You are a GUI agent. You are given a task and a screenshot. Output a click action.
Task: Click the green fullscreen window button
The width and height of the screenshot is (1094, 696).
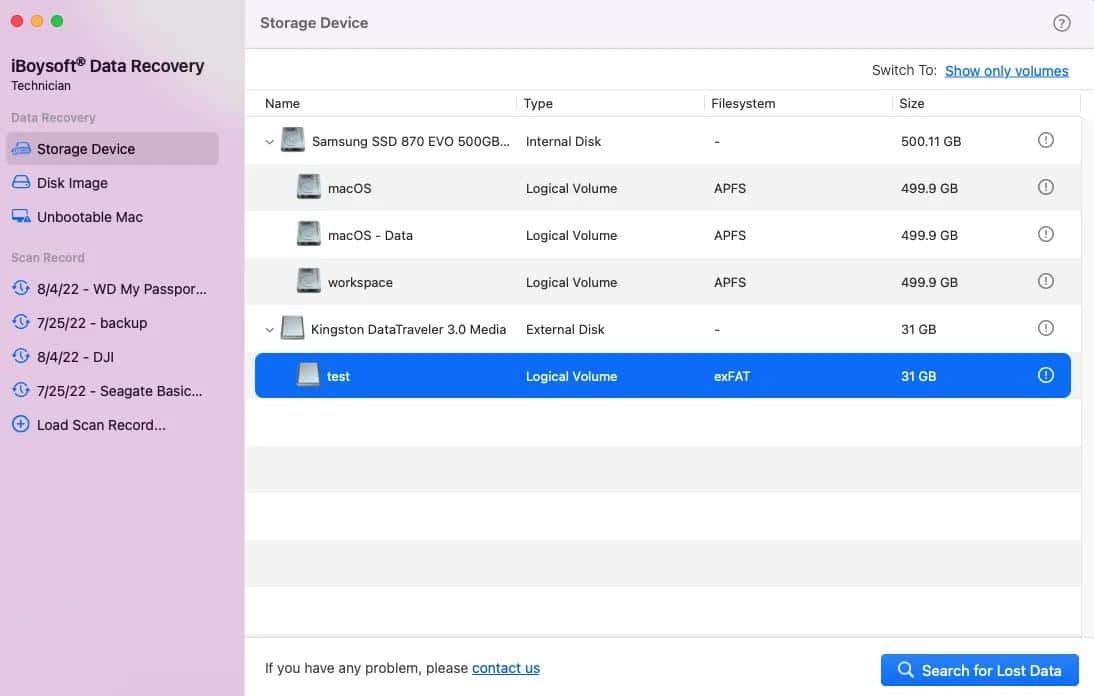tap(57, 21)
